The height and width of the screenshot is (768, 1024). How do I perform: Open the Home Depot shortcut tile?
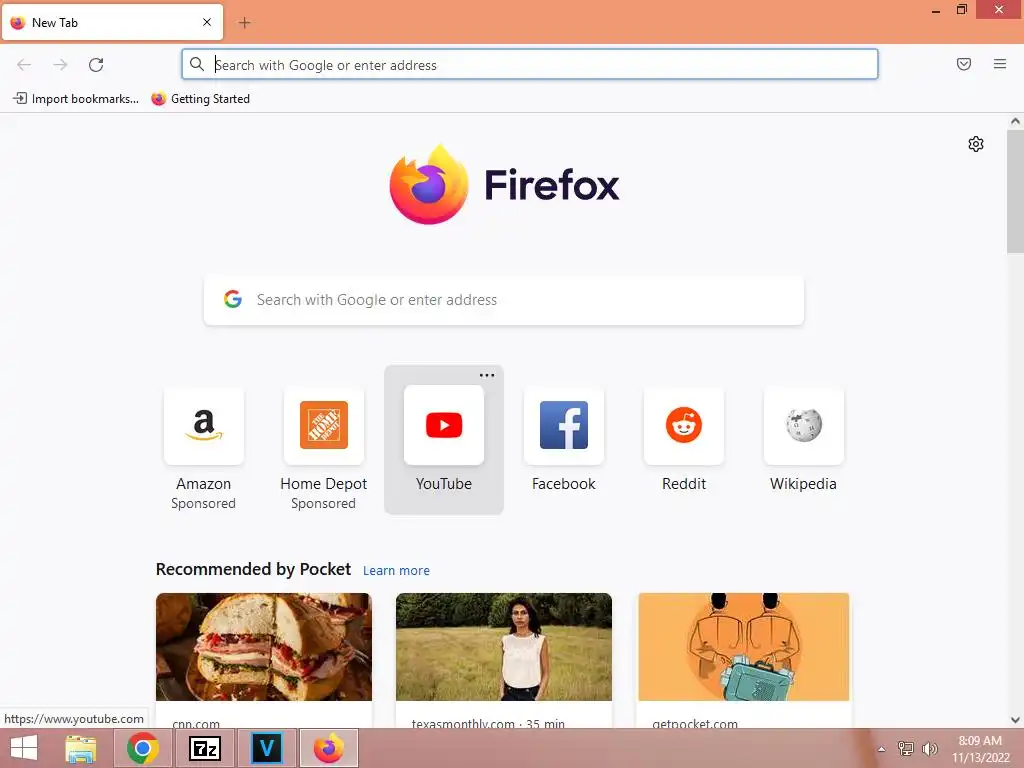tap(324, 426)
